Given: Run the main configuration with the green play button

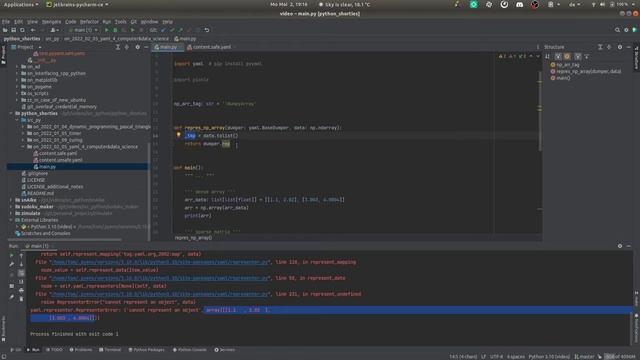Looking at the screenshot, I should click(x=107, y=30).
